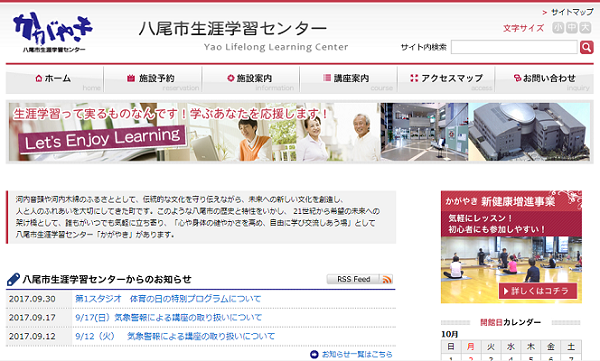Open the 9/17(日) weather warning notice
The height and width of the screenshot is (361, 600).
click(168, 317)
